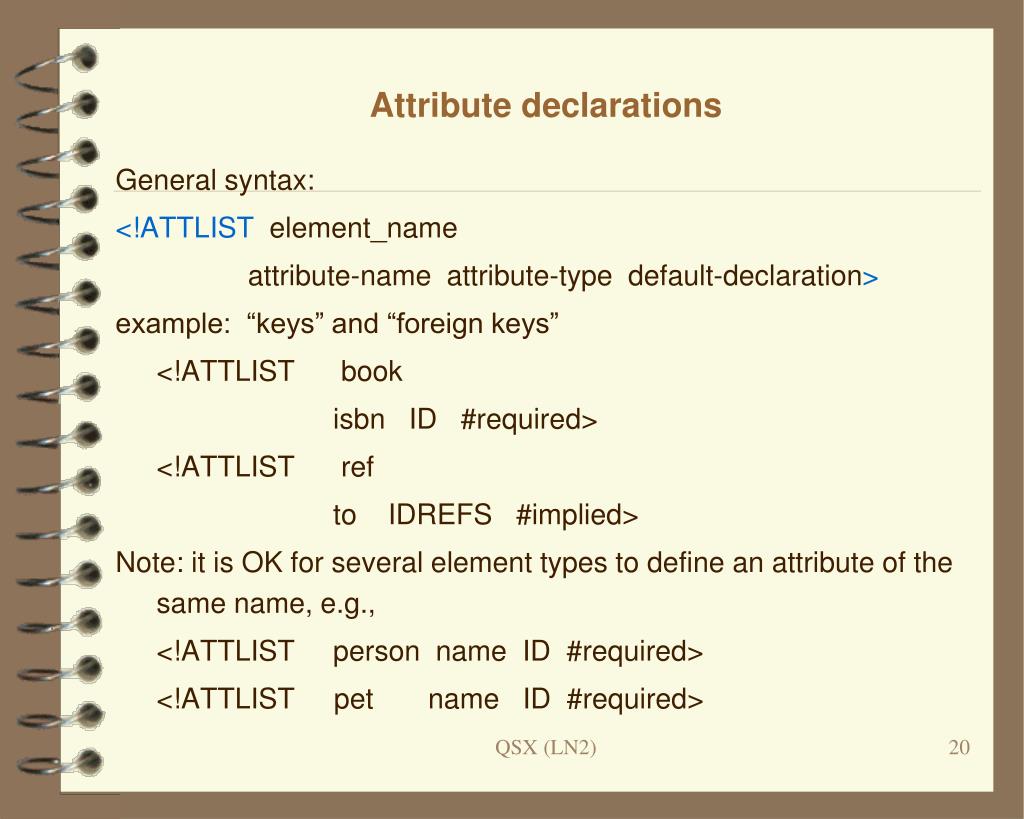Viewport: 1024px width, 819px height.
Task: Select the word 'person'
Action: pos(376,652)
